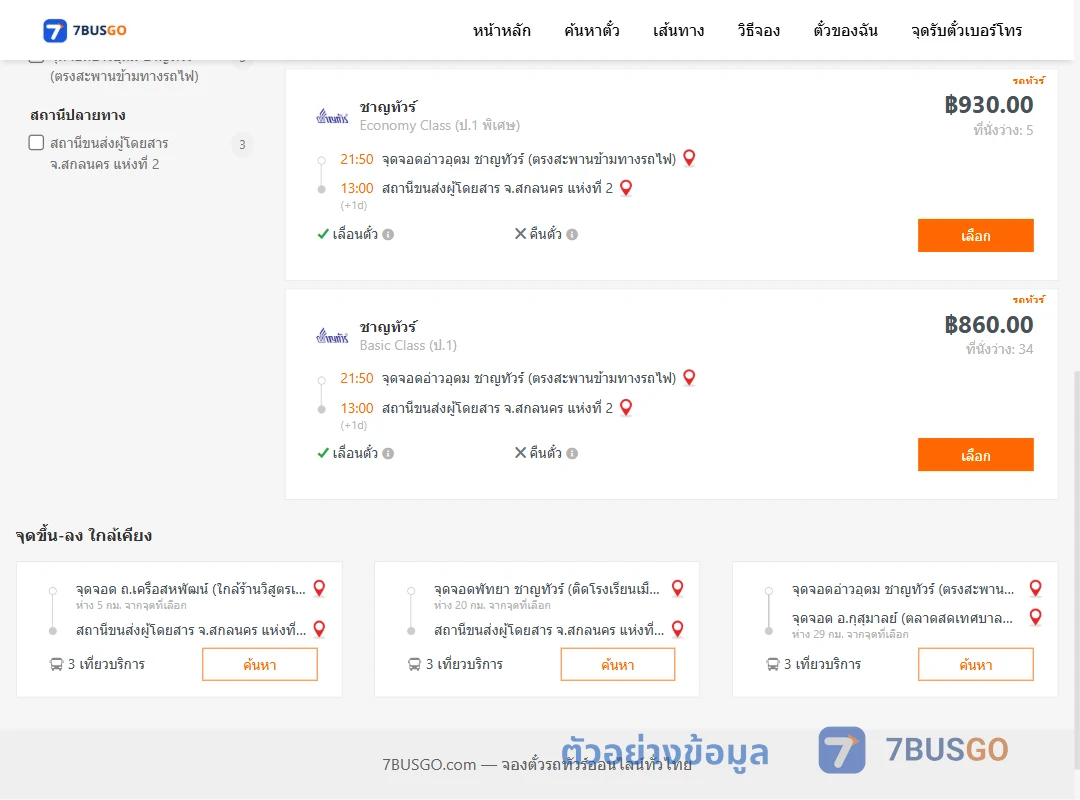Open the วิธีจอง menu item
This screenshot has height=800, width=1080.
pyautogui.click(x=758, y=30)
